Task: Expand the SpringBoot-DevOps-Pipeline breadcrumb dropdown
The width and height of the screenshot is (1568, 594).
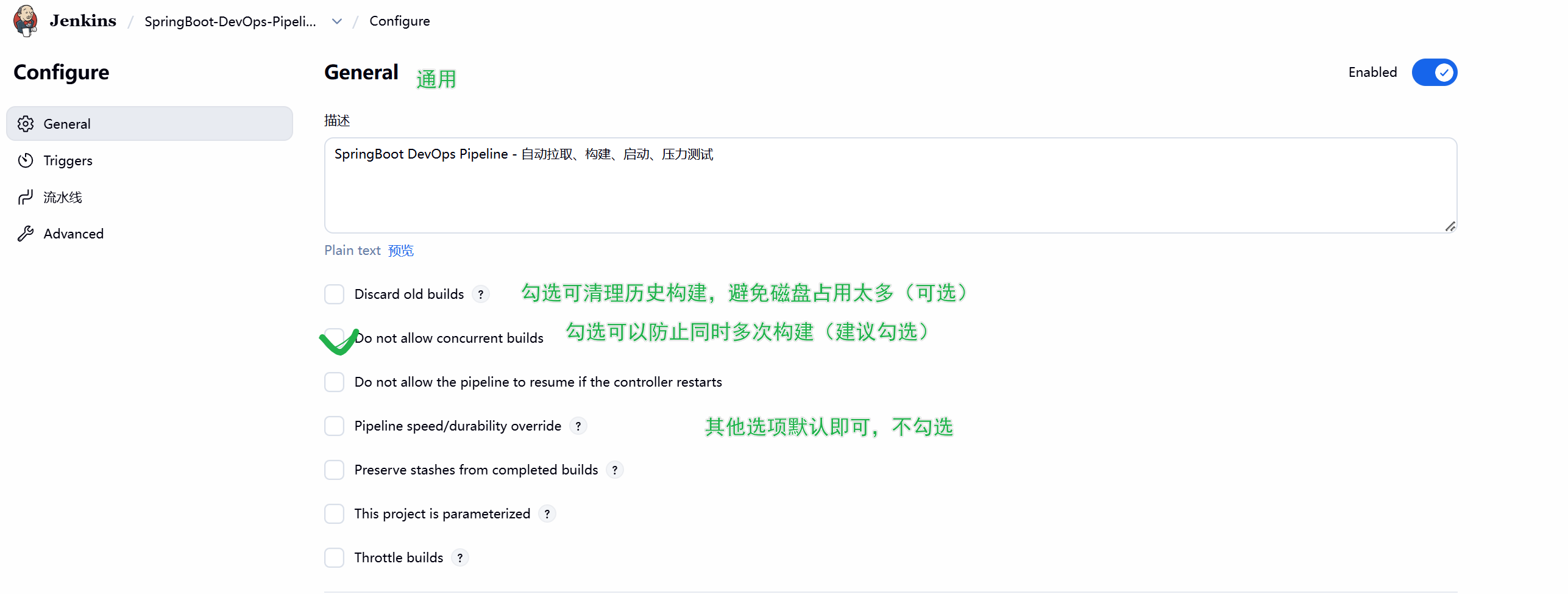Action: [x=337, y=21]
